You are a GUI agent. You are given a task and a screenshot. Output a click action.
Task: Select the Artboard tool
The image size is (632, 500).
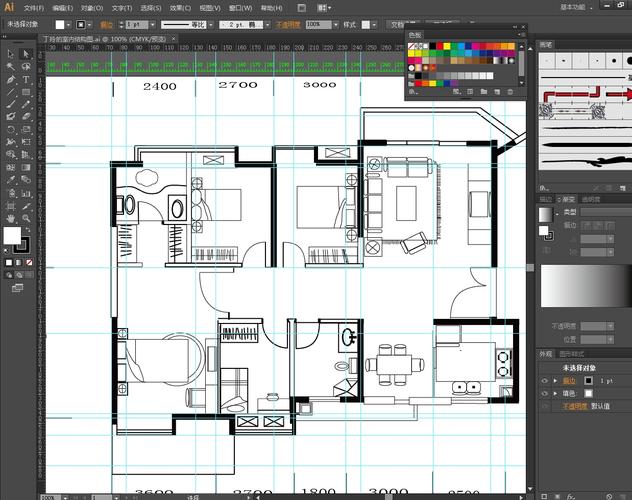pos(11,206)
